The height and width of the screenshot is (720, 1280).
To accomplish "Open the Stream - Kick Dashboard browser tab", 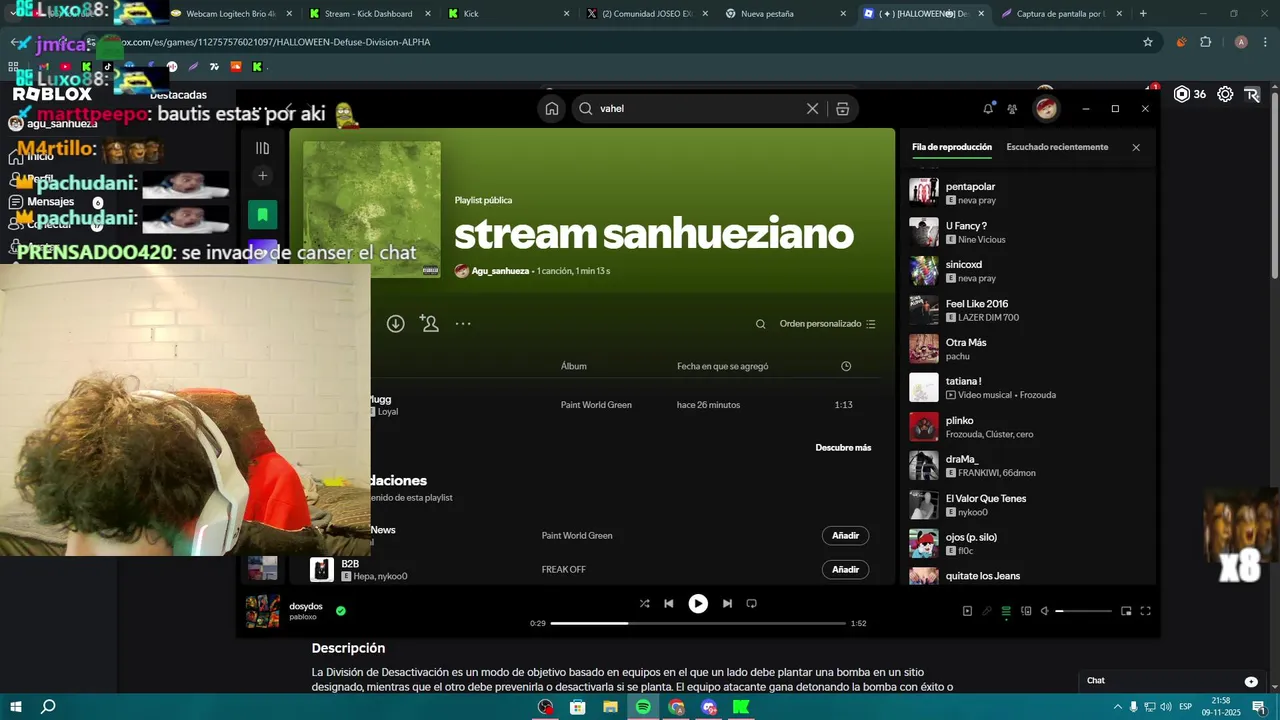I will [367, 14].
